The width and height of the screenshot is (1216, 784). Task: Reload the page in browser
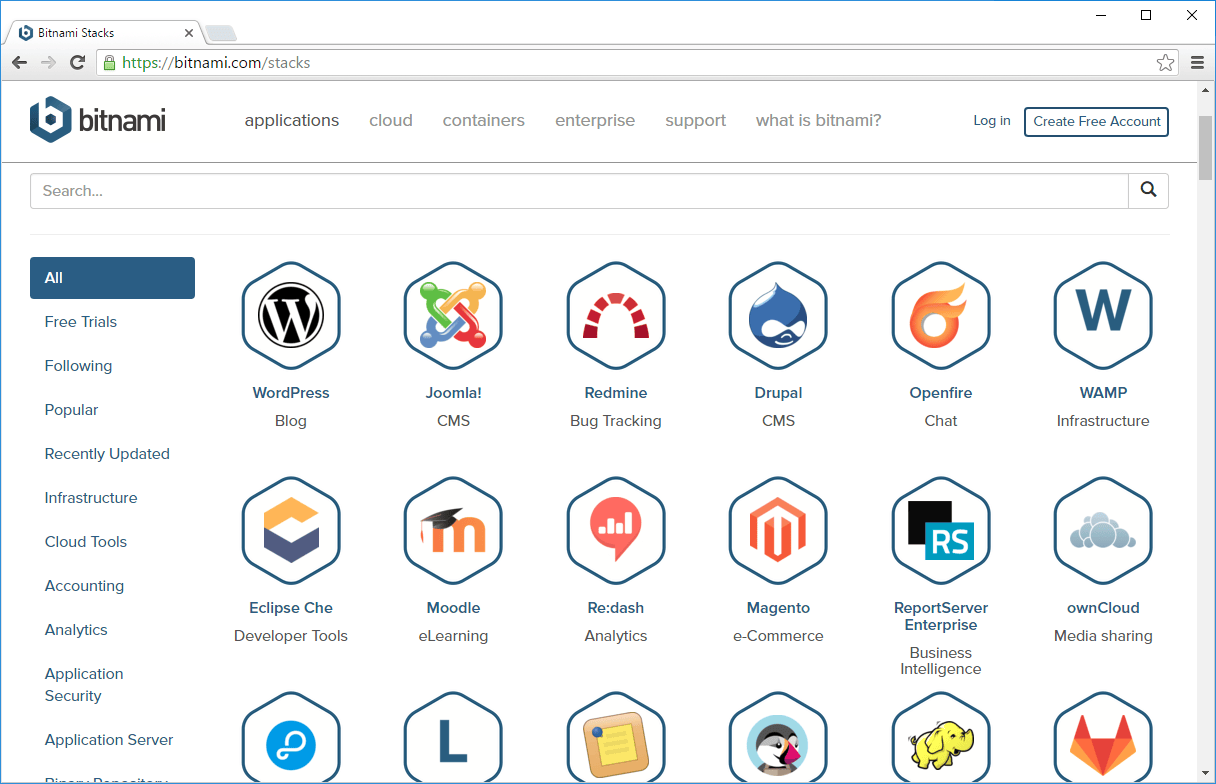pos(77,63)
